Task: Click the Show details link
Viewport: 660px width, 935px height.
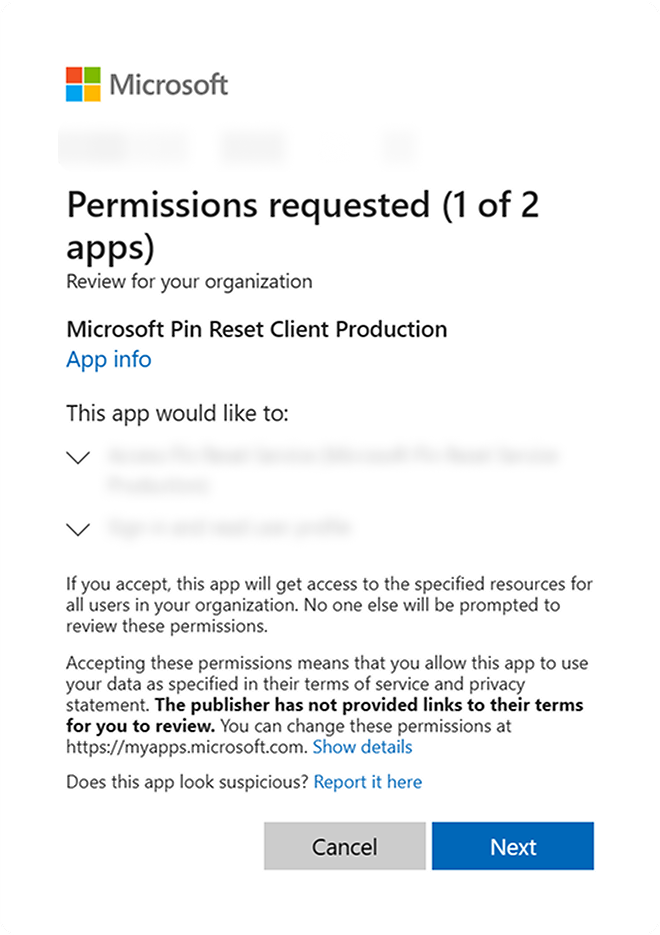Action: click(362, 747)
